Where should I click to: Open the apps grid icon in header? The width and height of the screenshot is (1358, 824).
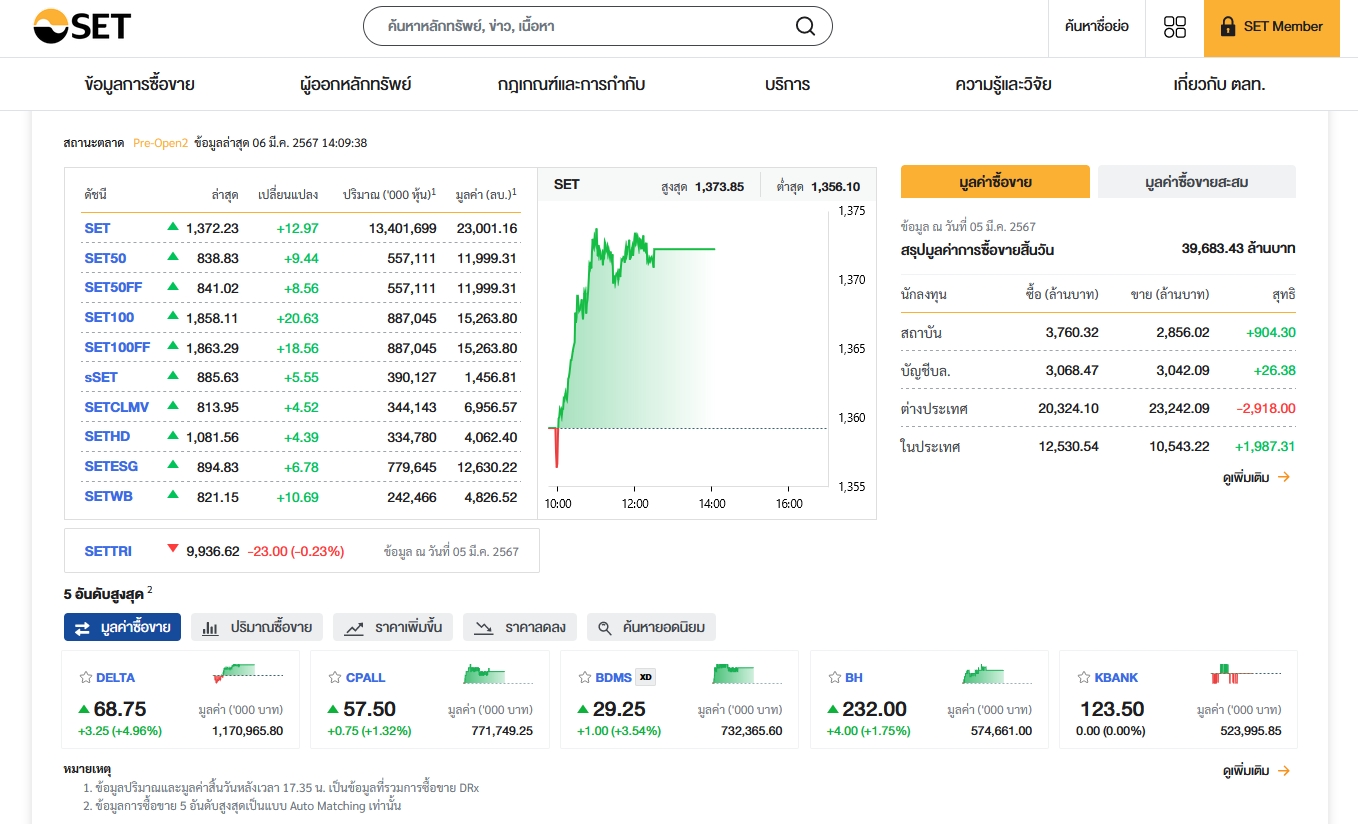pos(1175,27)
